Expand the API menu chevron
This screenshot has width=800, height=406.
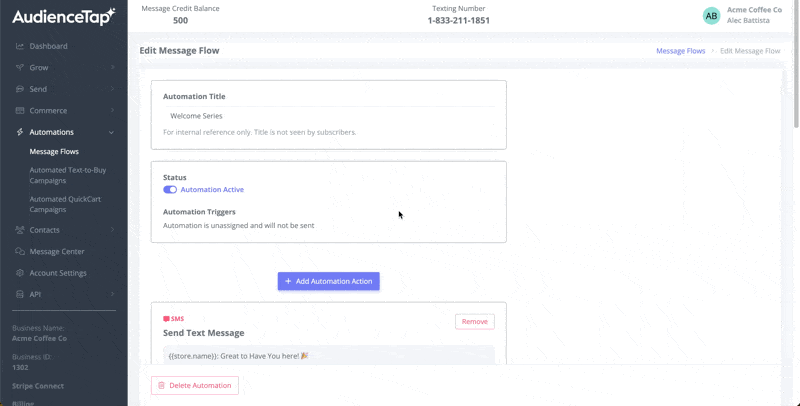[x=112, y=294]
